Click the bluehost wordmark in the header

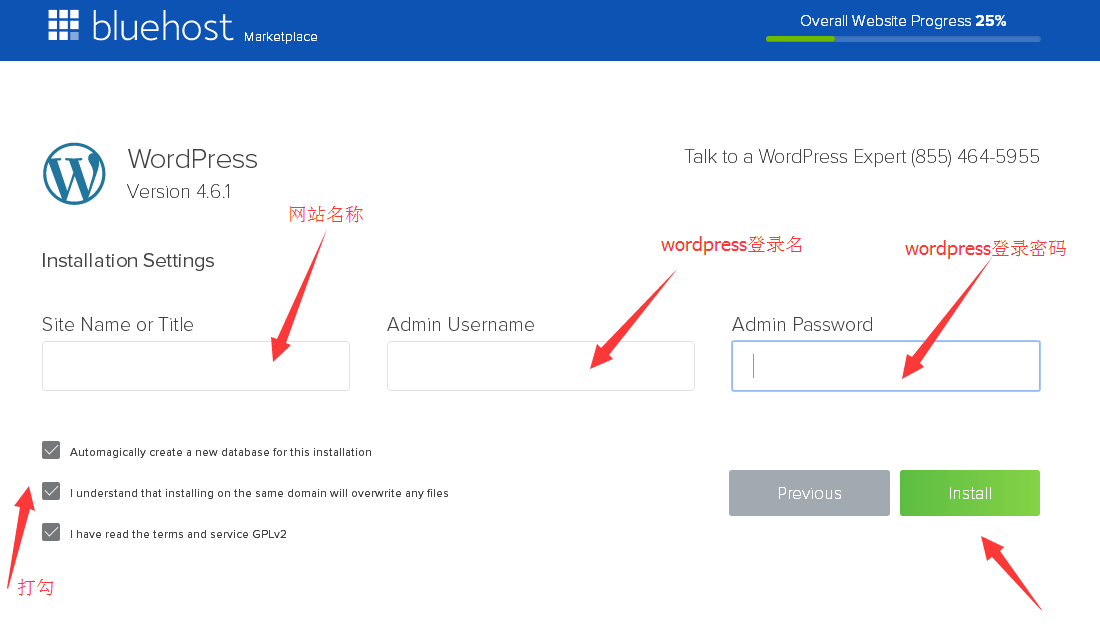pyautogui.click(x=160, y=26)
